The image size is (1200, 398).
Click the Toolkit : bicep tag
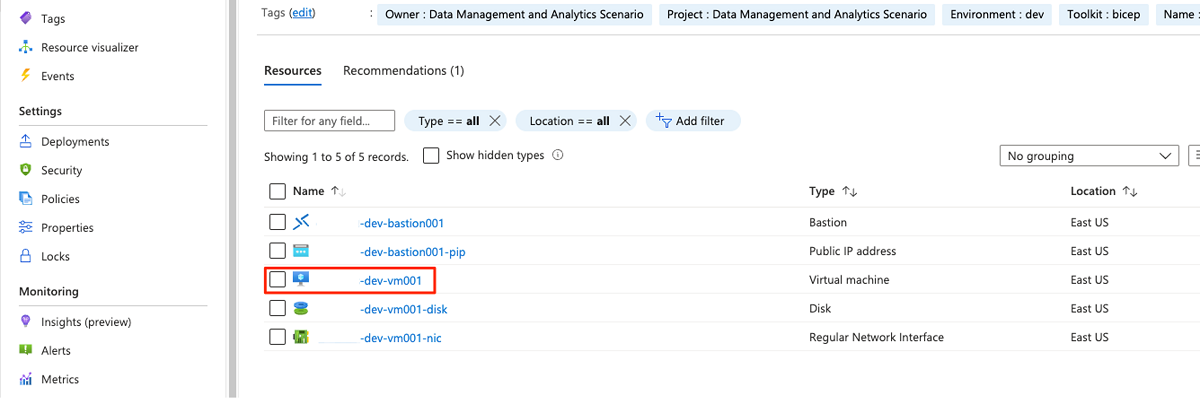coord(1102,15)
